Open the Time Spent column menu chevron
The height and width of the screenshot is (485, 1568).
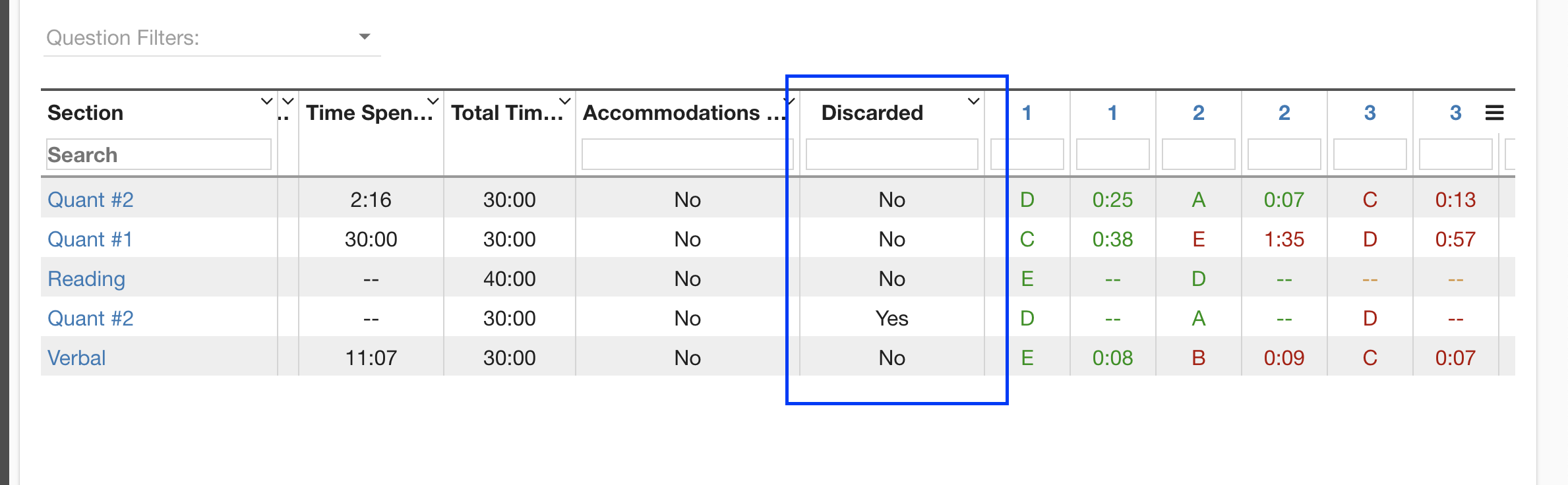433,101
